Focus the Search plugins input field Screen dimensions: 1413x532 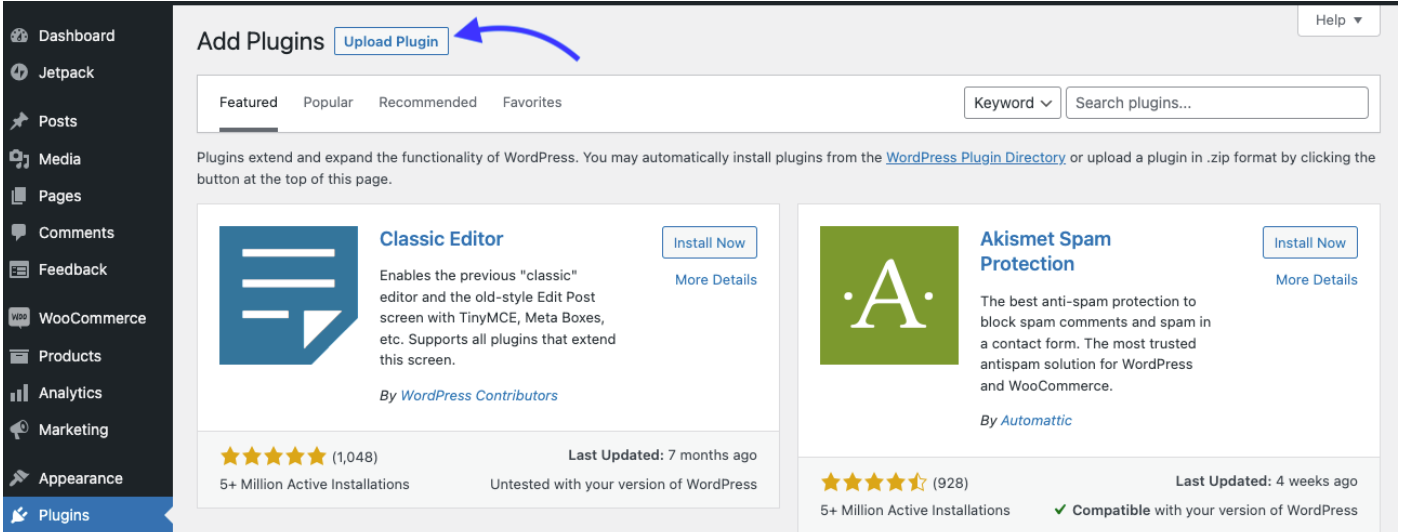pos(1217,103)
